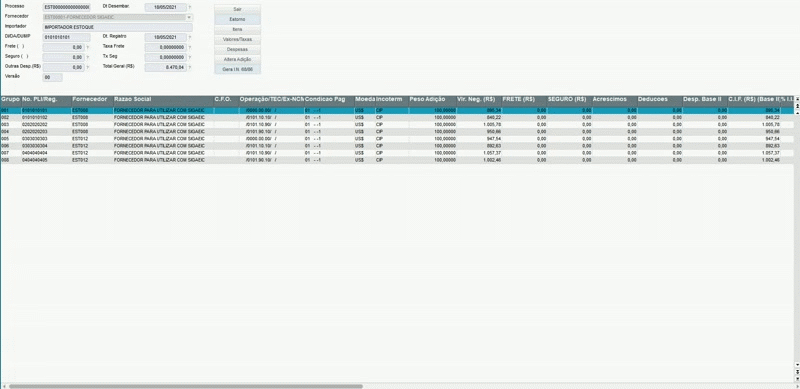Select the C.F.O. column header
Image resolution: width=800 pixels, height=389 pixels.
coord(226,99)
